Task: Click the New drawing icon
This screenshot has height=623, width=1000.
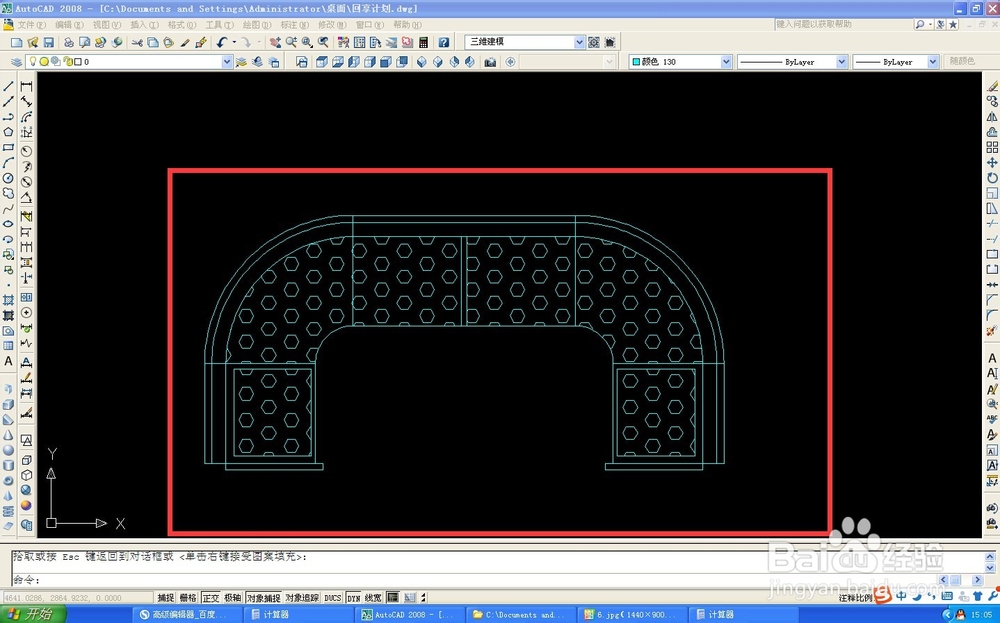Action: pyautogui.click(x=17, y=42)
